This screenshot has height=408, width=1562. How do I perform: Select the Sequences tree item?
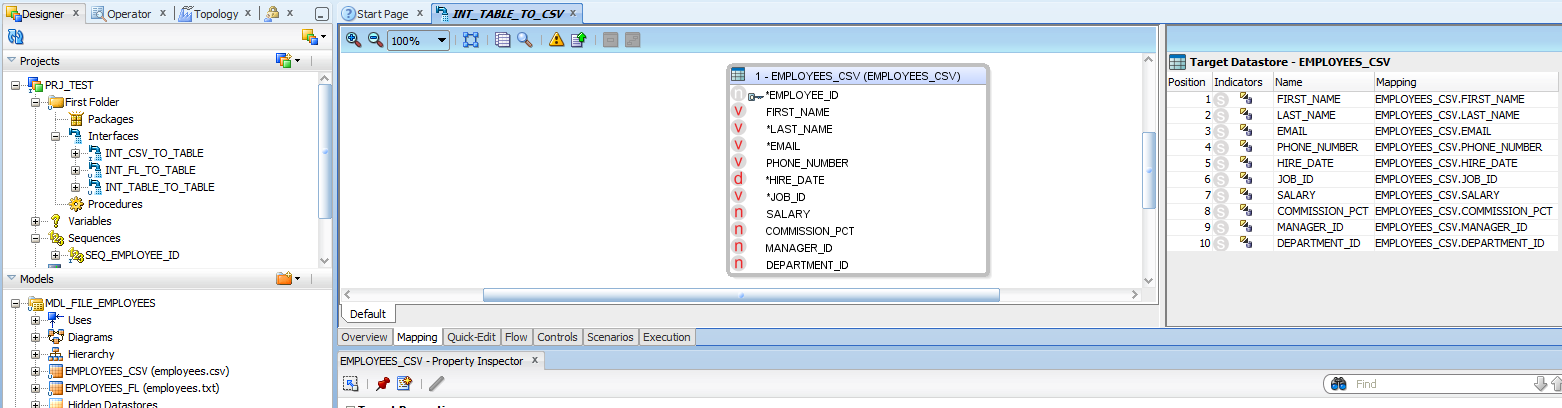pyautogui.click(x=94, y=238)
